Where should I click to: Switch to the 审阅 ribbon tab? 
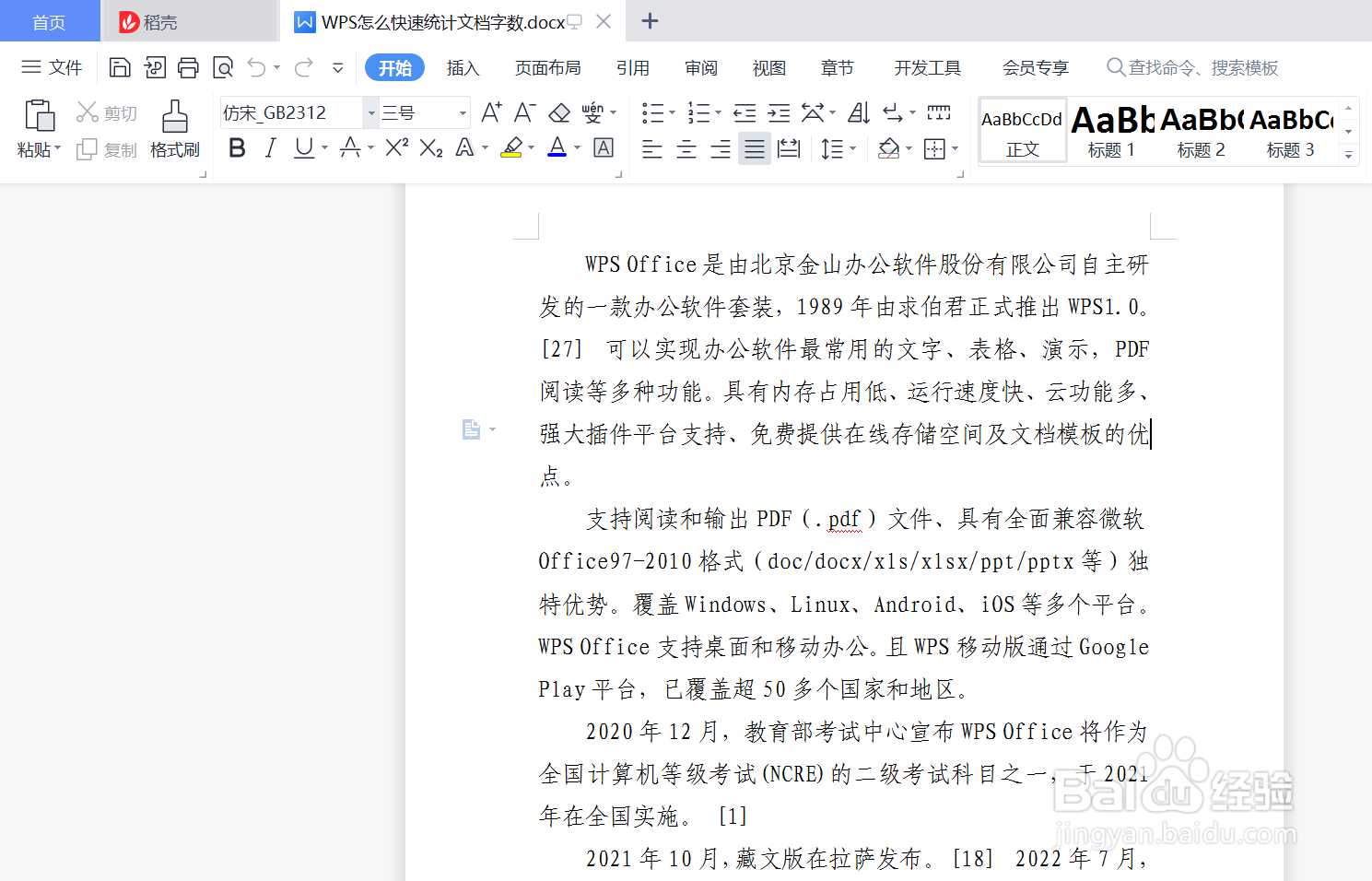(700, 66)
